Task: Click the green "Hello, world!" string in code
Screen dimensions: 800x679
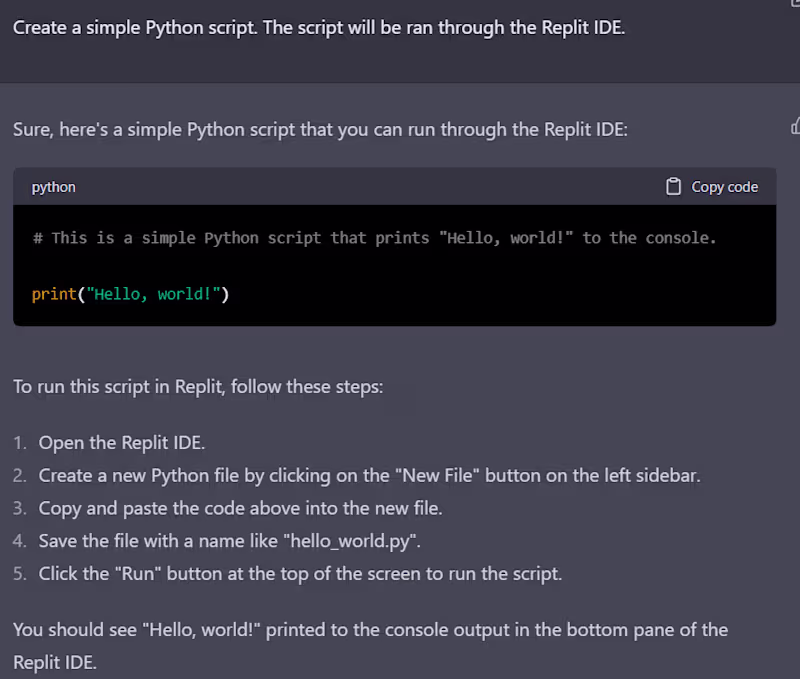Action: pos(154,294)
